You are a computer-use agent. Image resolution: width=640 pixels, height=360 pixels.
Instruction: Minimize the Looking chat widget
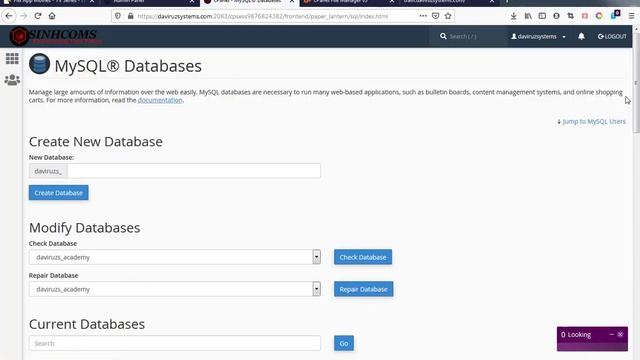(x=611, y=334)
